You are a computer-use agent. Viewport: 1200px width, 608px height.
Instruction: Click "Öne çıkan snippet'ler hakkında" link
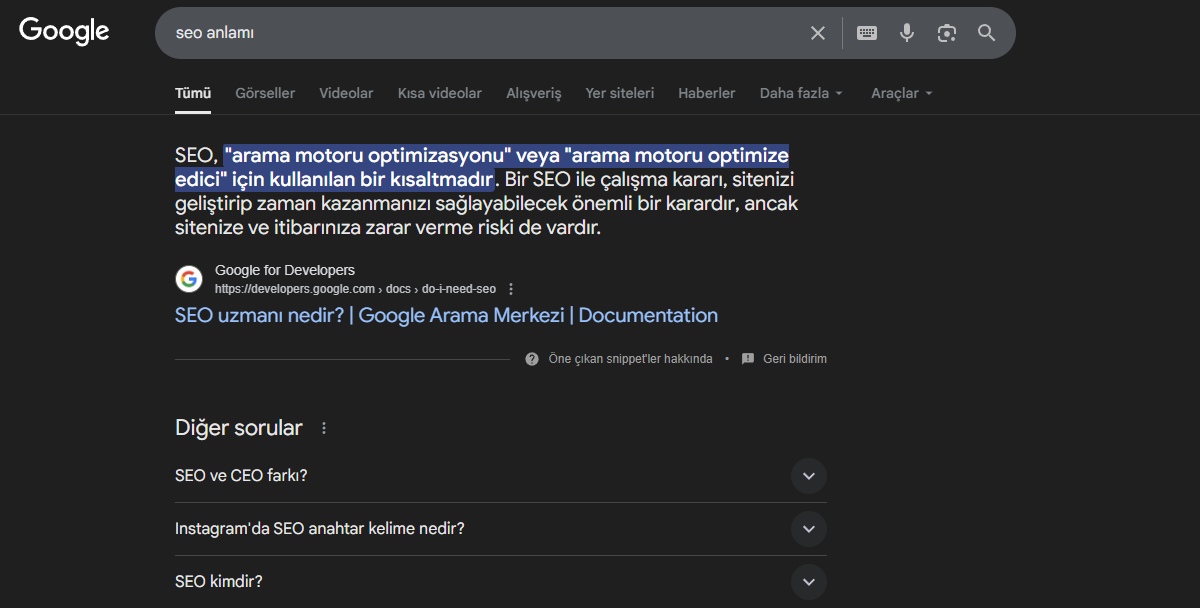[630, 359]
